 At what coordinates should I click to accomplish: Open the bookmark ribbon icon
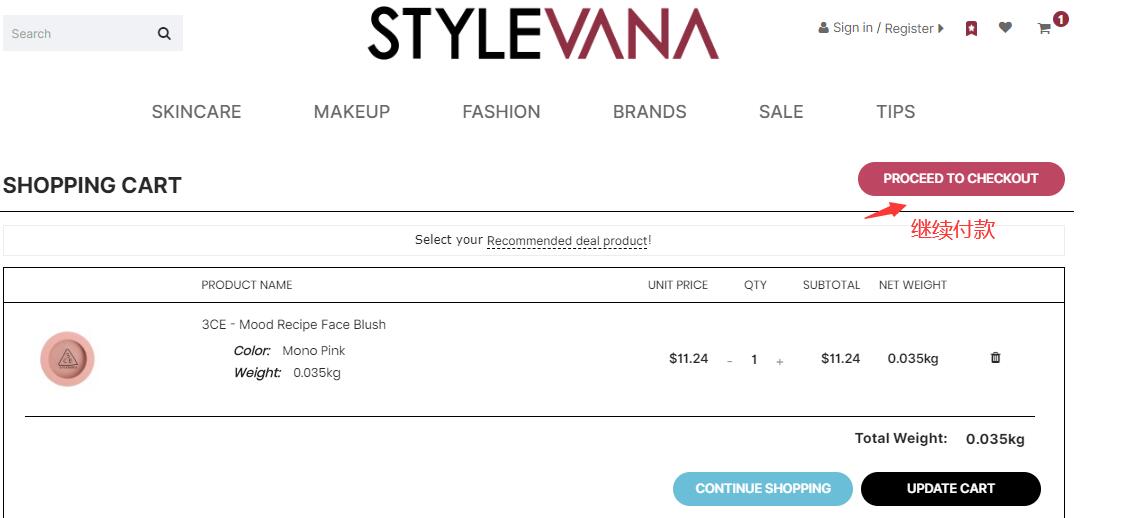click(x=971, y=29)
